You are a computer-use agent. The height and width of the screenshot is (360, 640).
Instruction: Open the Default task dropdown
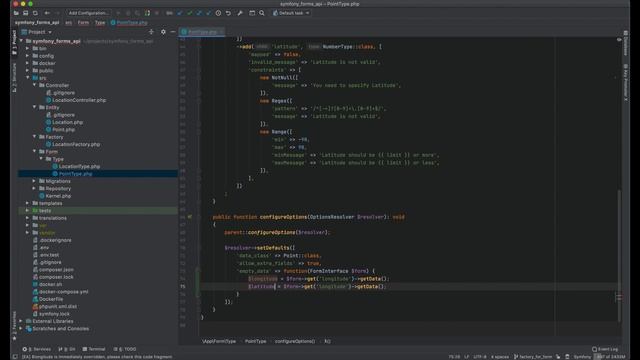click(291, 13)
